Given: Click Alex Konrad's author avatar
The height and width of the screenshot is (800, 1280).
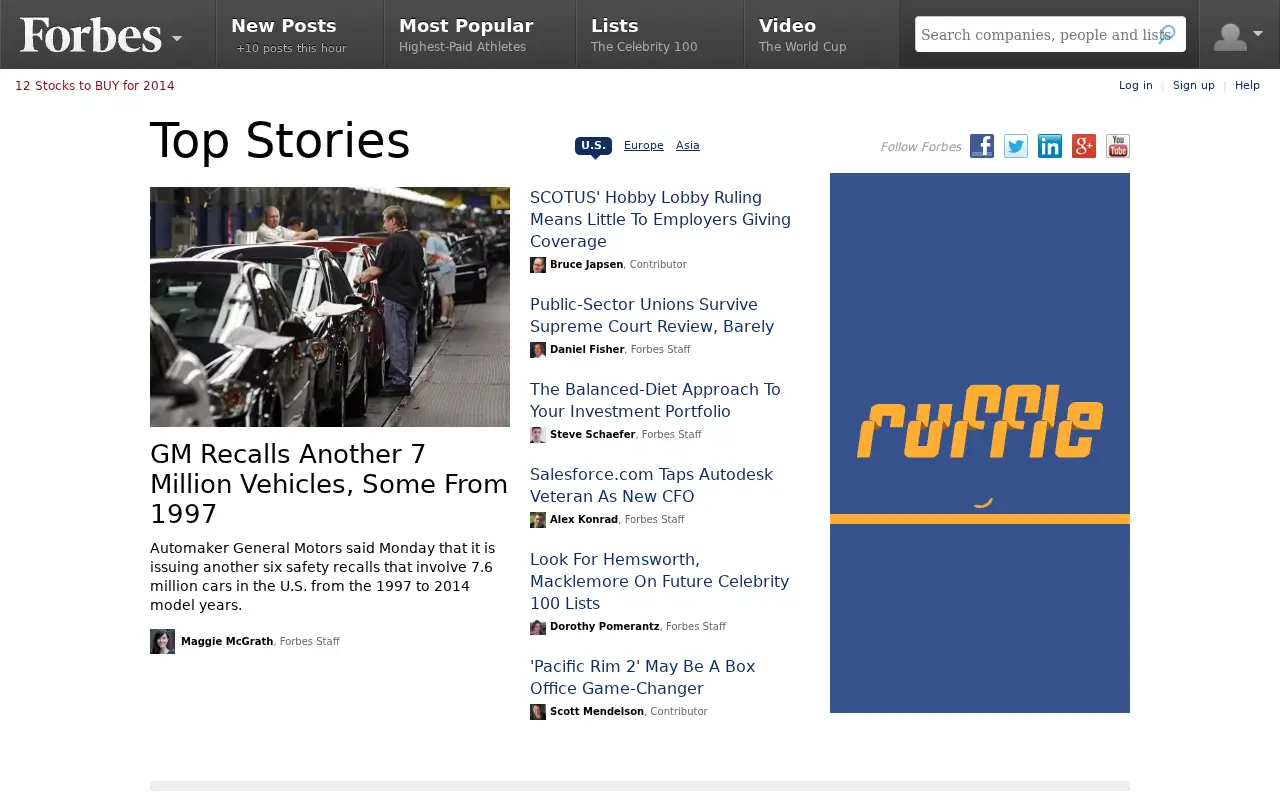Looking at the screenshot, I should coord(538,520).
